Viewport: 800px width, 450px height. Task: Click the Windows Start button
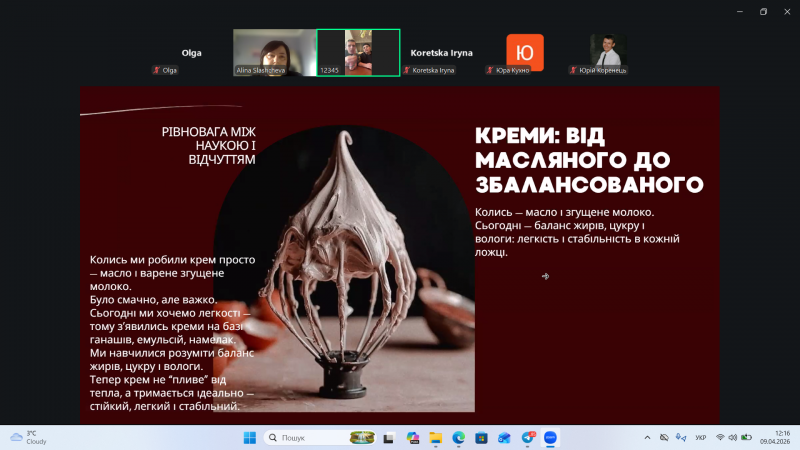point(249,438)
